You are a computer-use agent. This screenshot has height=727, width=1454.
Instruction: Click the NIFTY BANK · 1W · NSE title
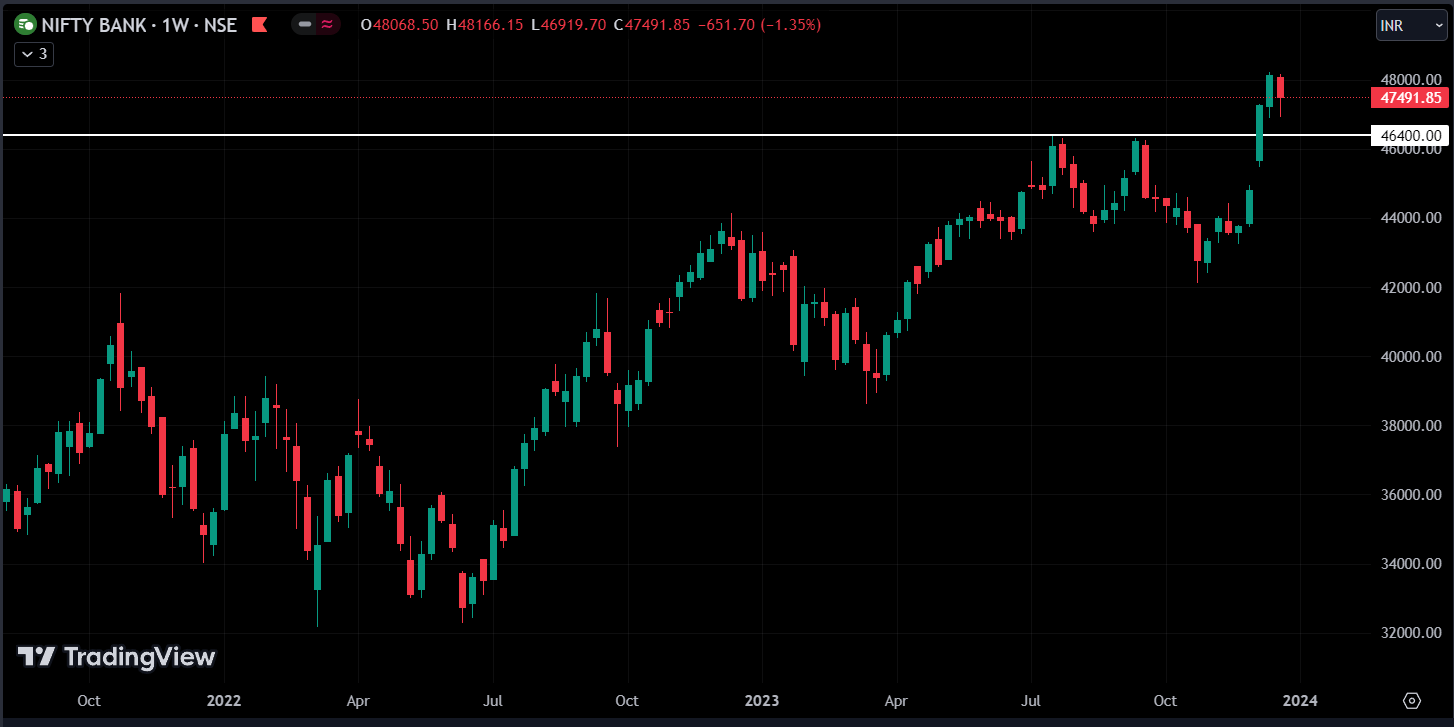click(139, 25)
